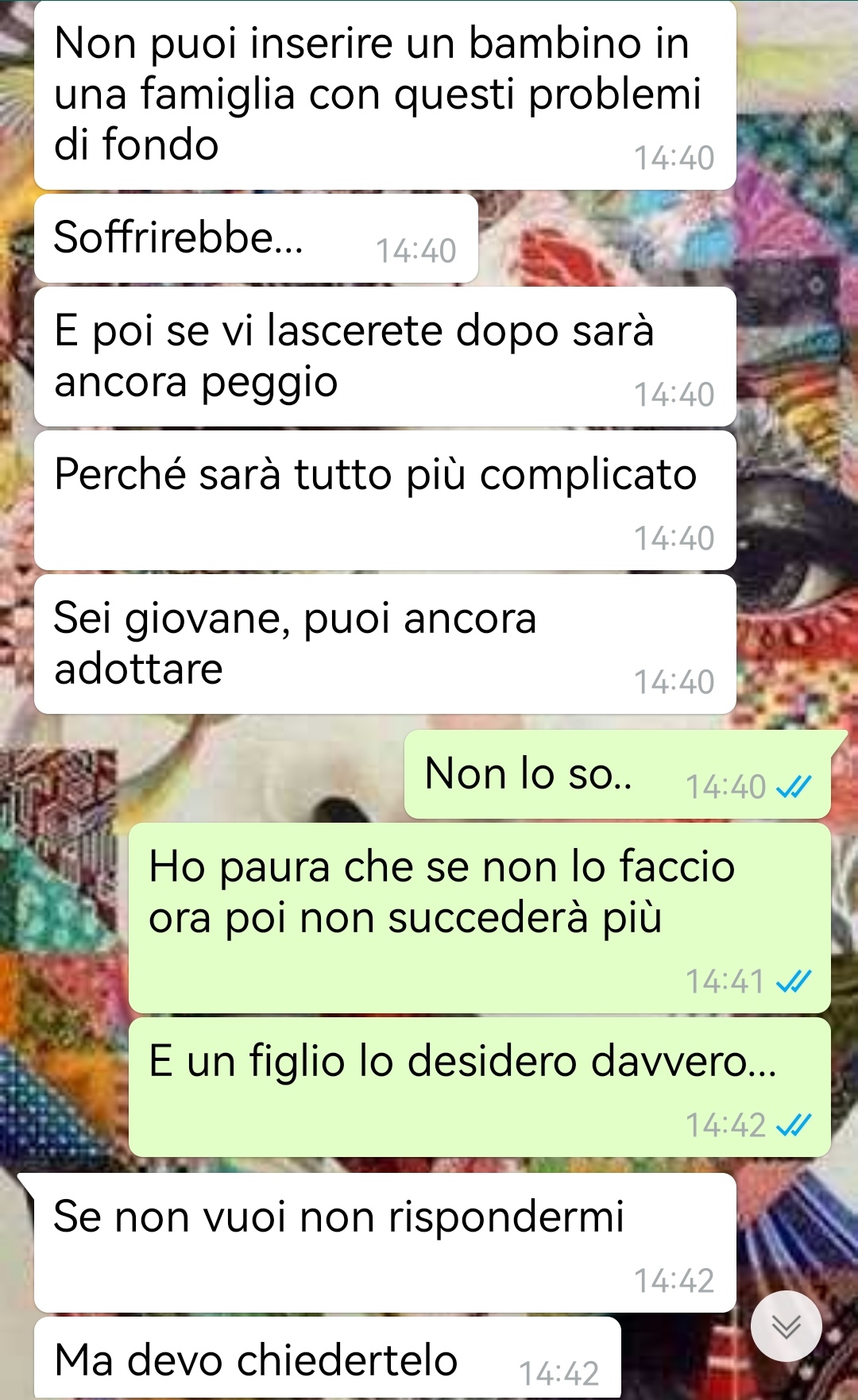Tap message "E un figlio lo desidero davvero..."

coord(480,1087)
